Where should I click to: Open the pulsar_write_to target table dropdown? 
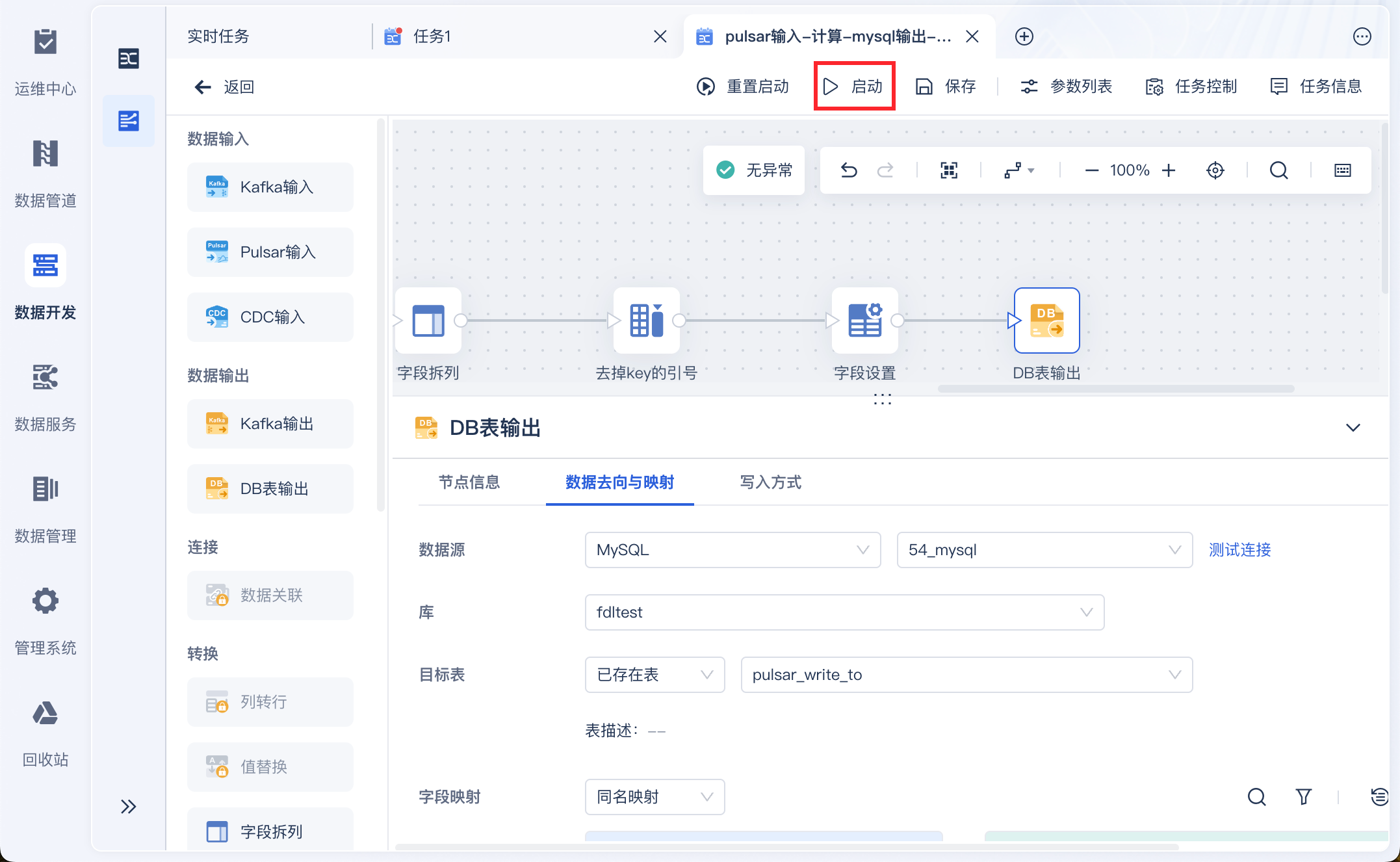[x=966, y=675]
